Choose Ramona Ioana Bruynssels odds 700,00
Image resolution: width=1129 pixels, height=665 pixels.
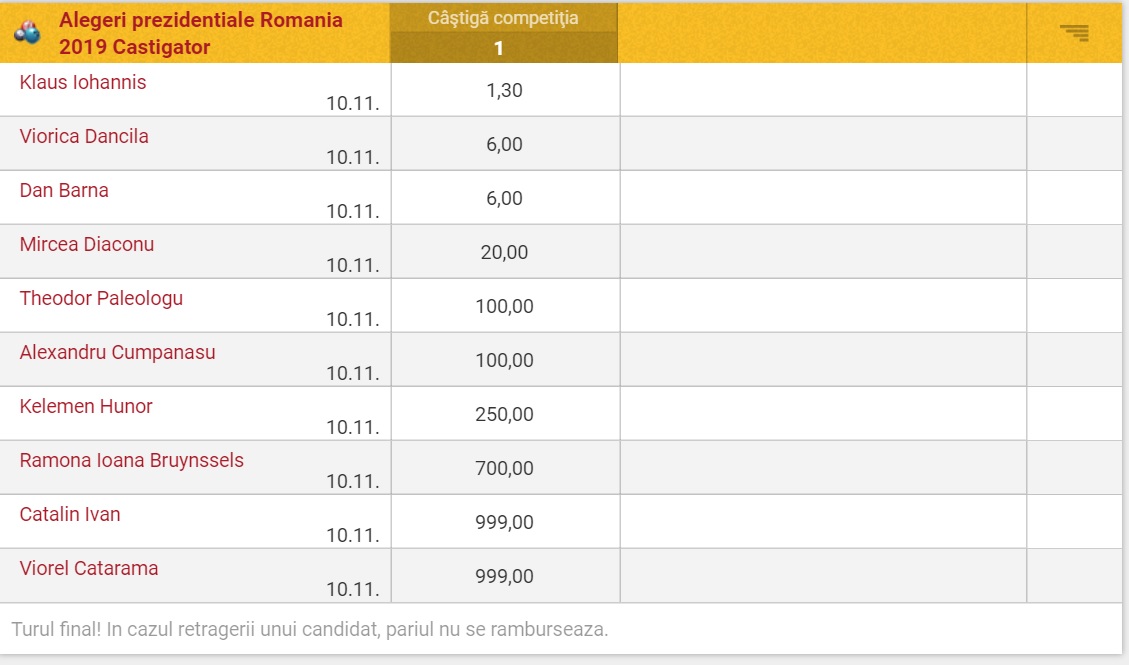pyautogui.click(x=504, y=468)
